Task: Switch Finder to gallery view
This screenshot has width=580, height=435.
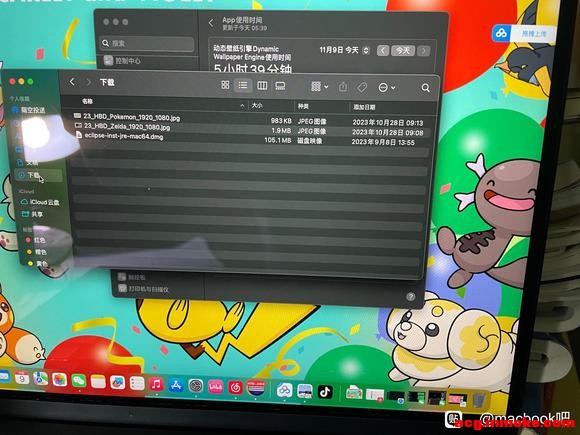Action: [x=280, y=86]
